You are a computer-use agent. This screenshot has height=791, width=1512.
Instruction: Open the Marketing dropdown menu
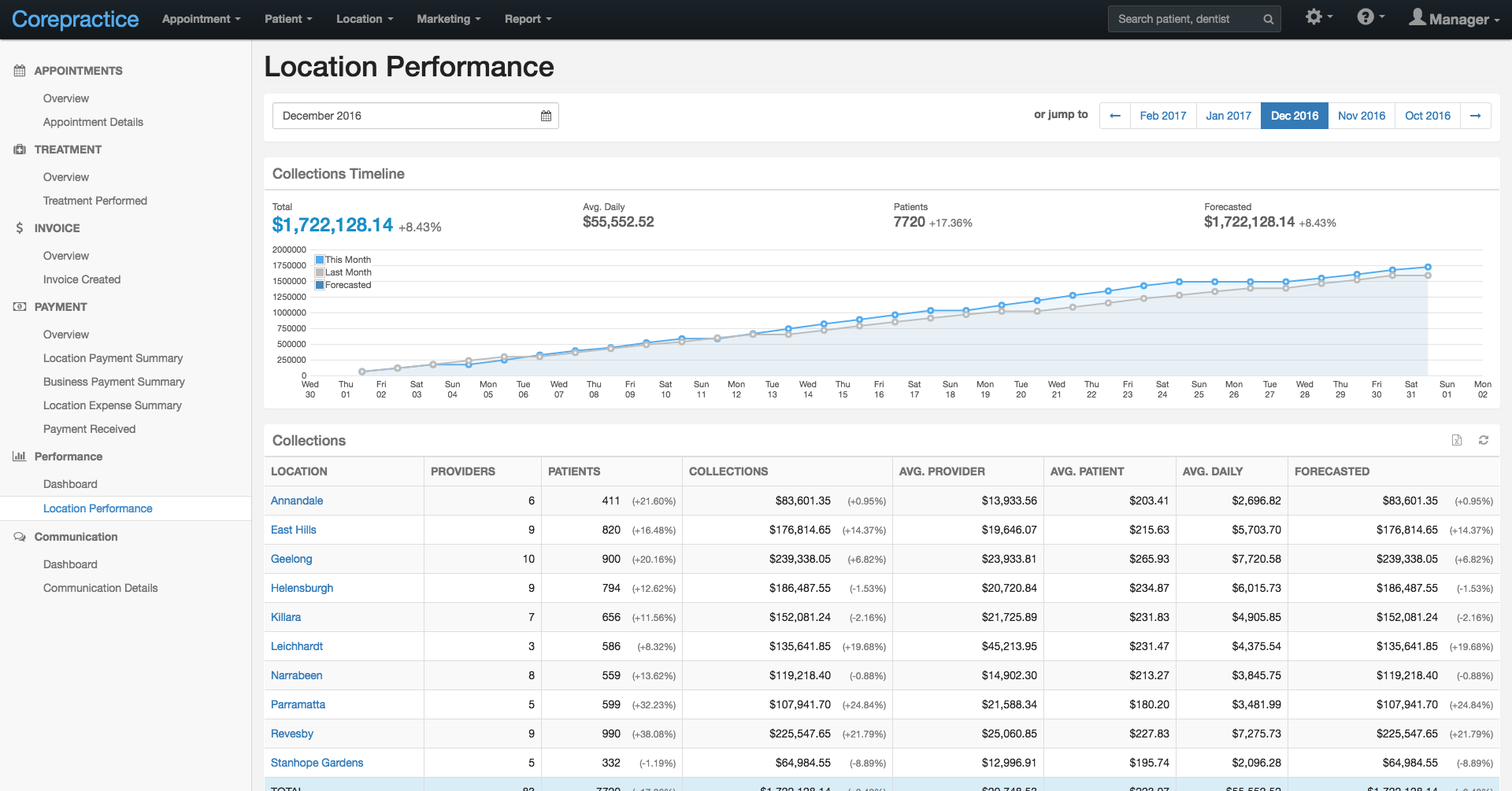[448, 19]
